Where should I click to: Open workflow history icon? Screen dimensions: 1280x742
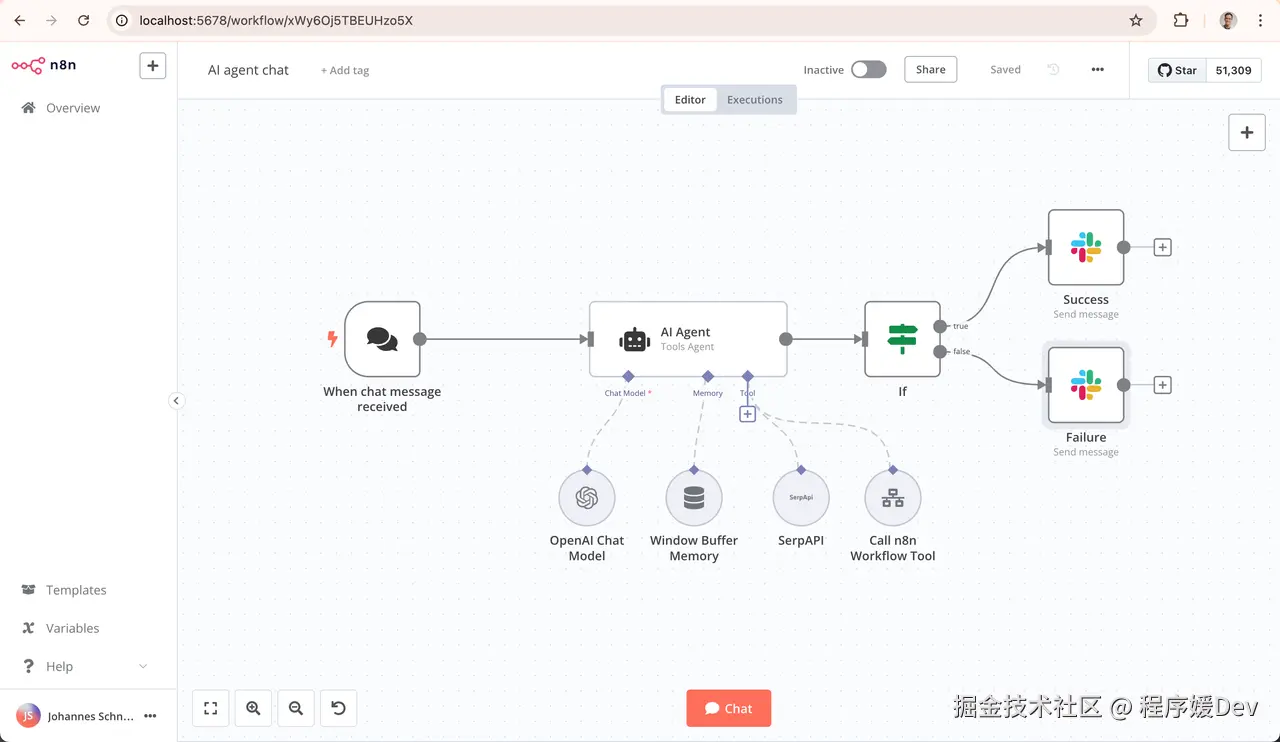(1053, 70)
